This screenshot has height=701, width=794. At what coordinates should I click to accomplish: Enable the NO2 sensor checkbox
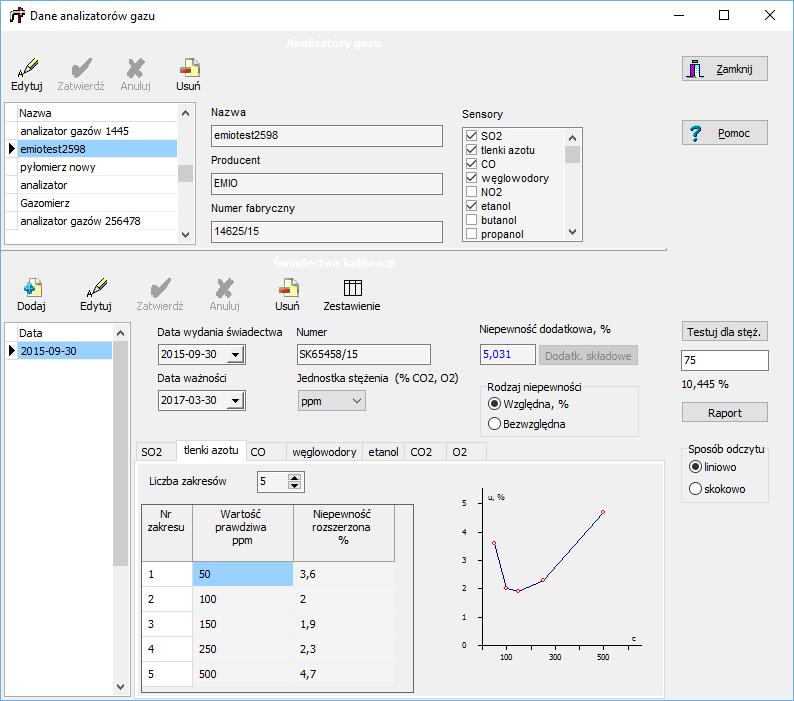[x=471, y=192]
